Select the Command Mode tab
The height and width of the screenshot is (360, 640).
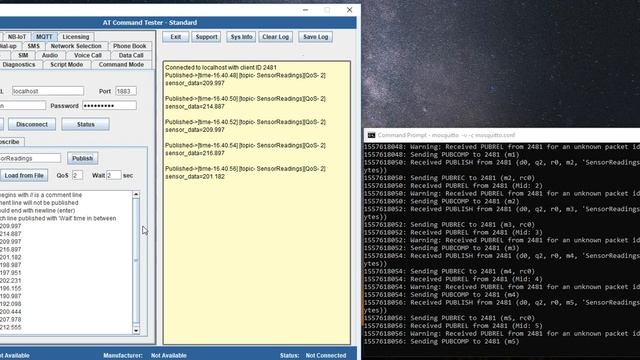click(121, 64)
